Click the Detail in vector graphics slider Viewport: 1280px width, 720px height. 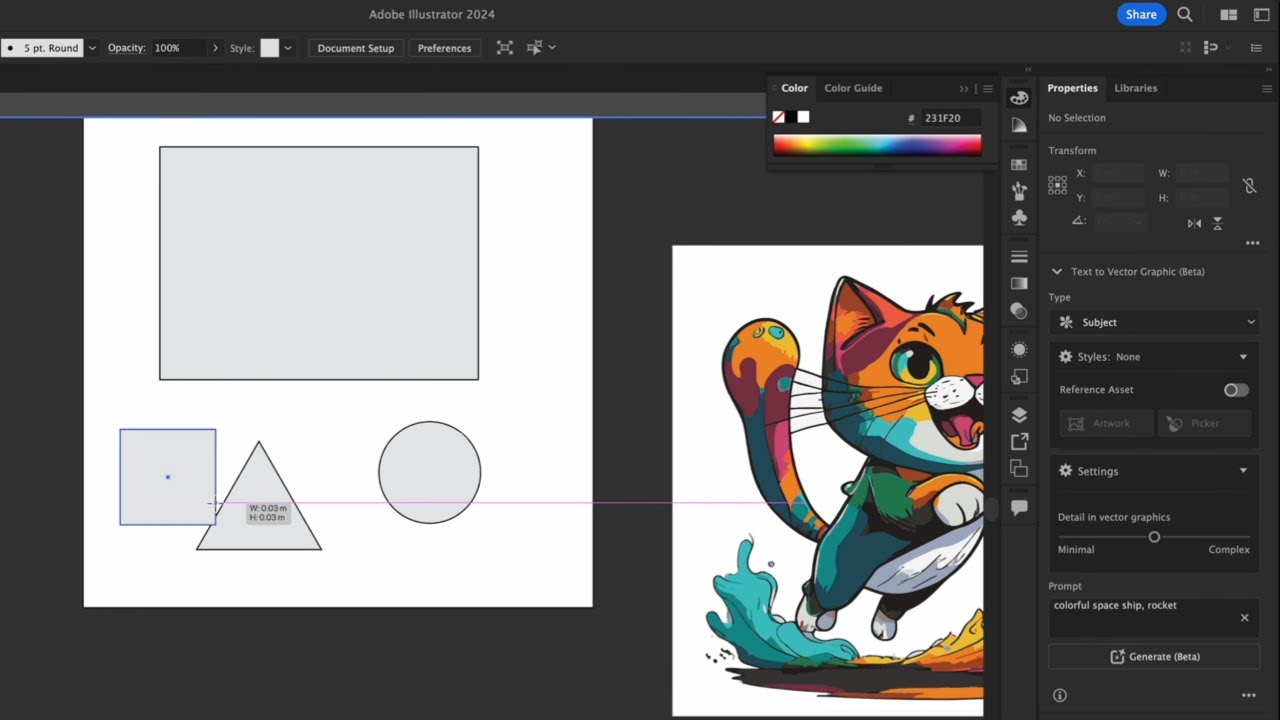(x=1154, y=537)
